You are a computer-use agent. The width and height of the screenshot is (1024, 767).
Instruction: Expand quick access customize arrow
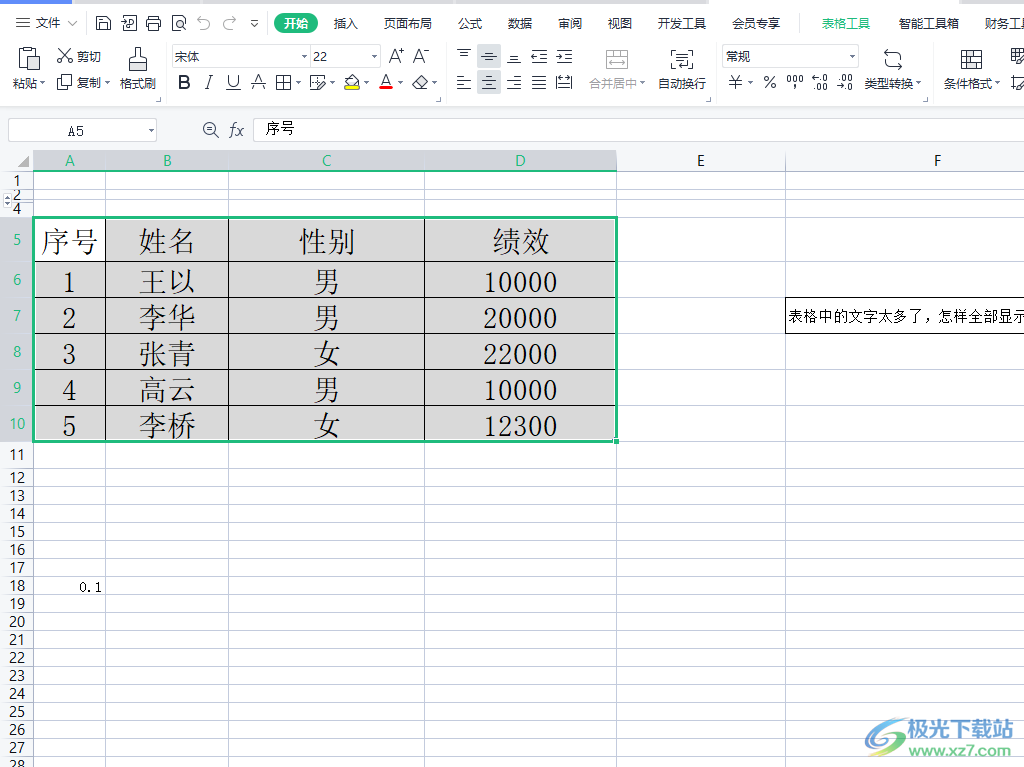point(254,24)
